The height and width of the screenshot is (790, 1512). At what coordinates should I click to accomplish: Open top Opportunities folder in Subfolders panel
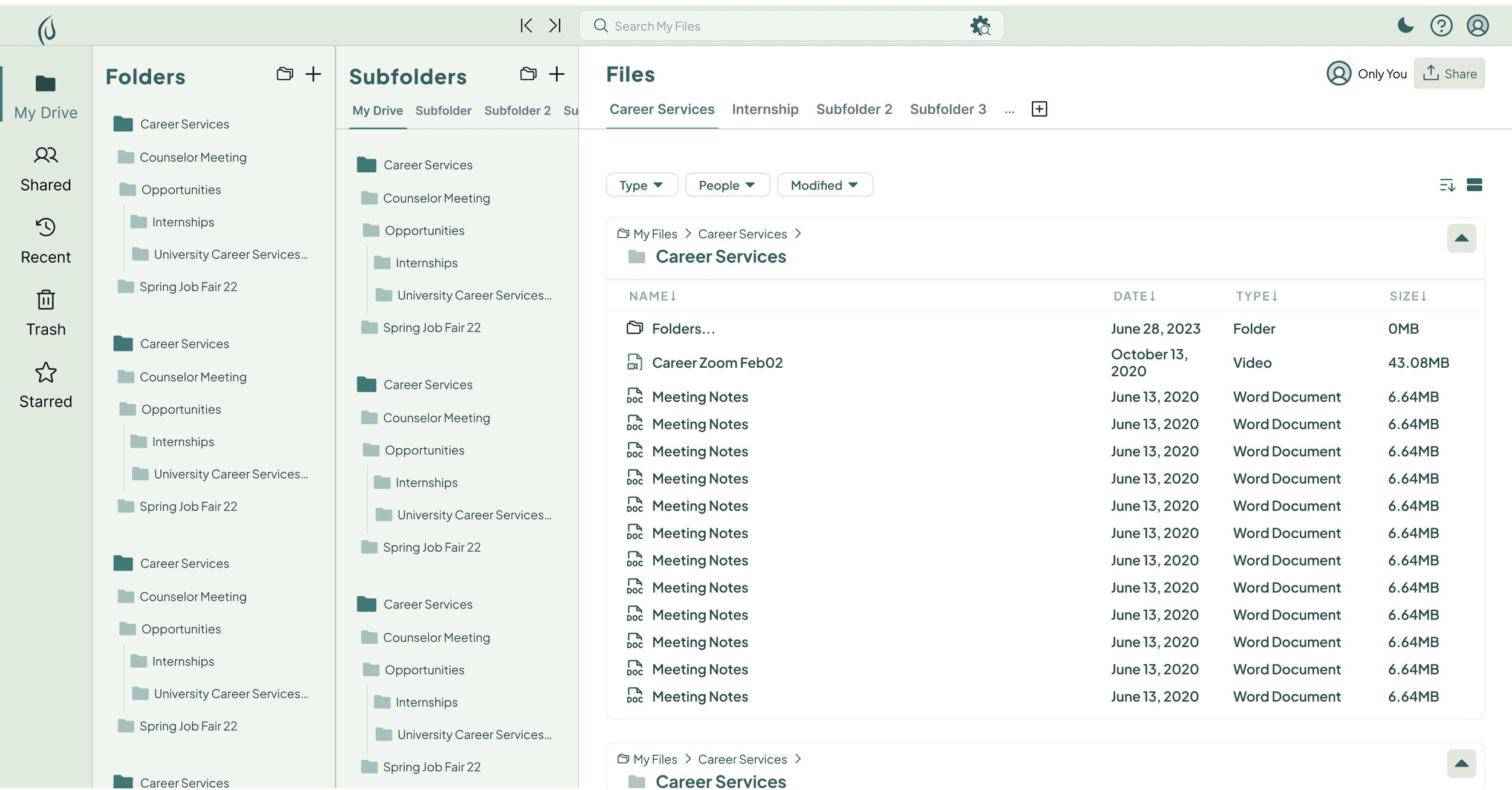(x=414, y=230)
